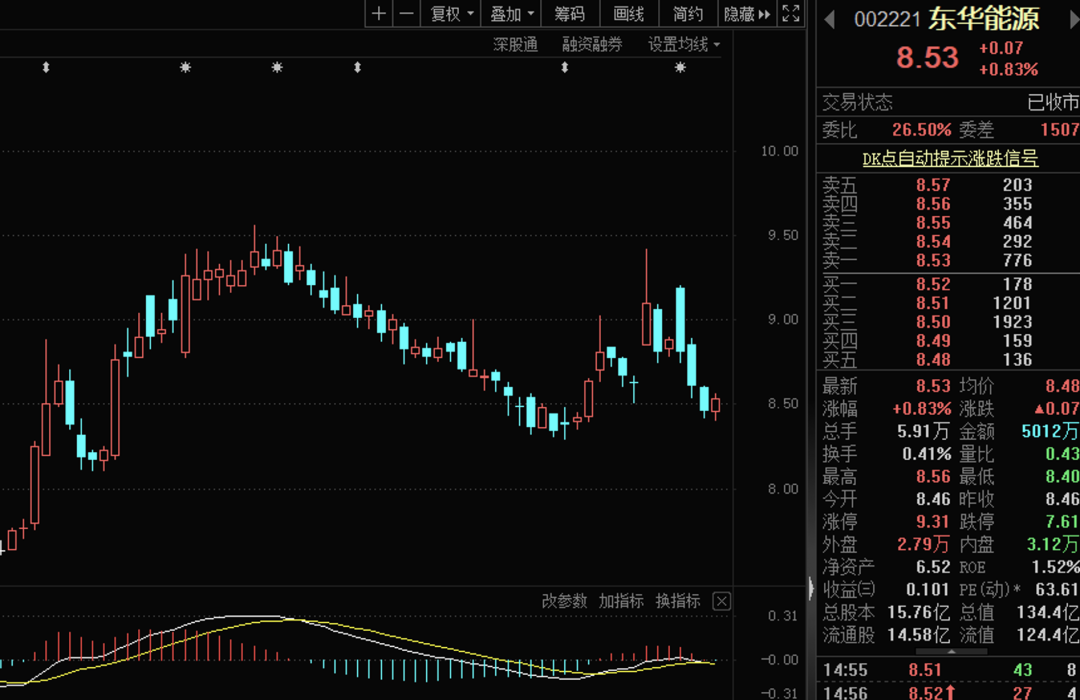Enter fullscreen chart view icon

[791, 14]
